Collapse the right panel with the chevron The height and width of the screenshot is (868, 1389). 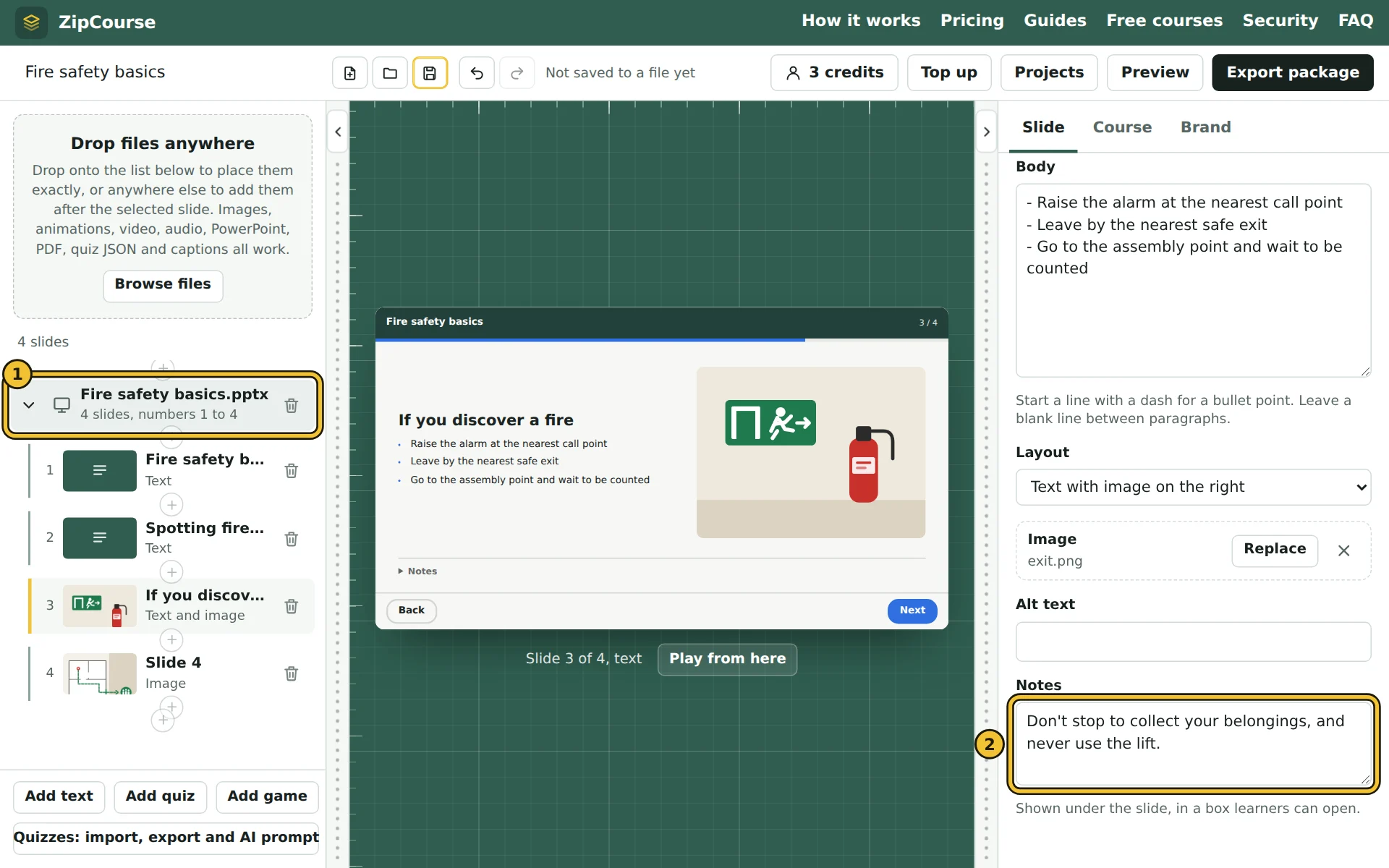point(987,132)
